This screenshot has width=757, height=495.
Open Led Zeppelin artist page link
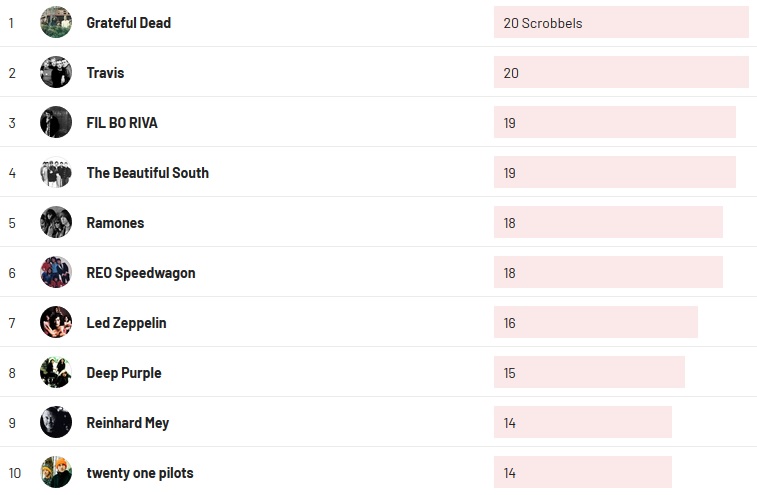[126, 323]
